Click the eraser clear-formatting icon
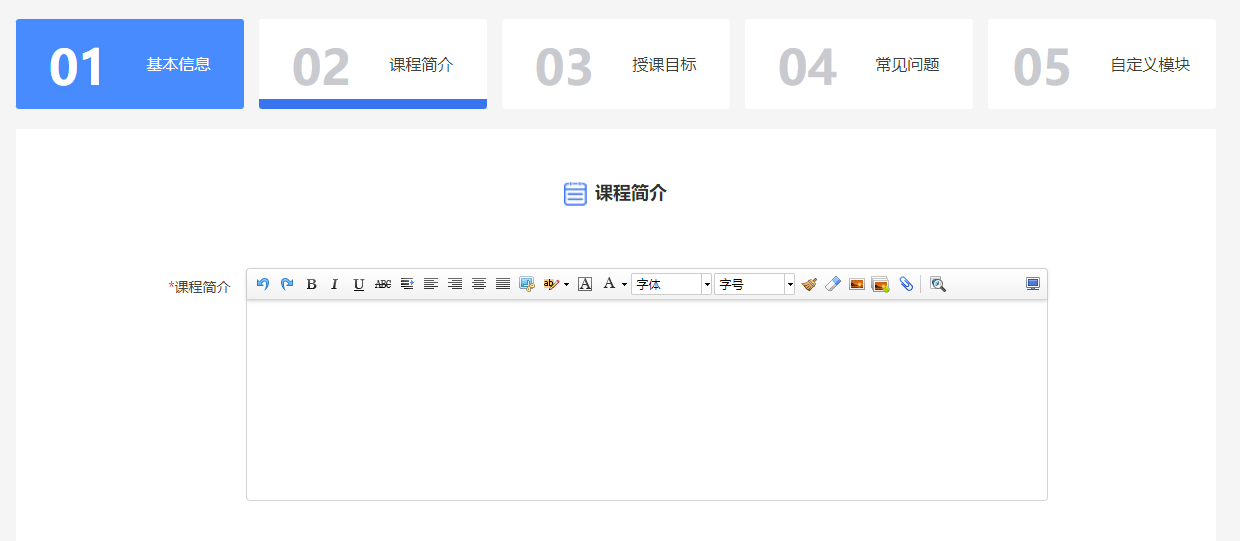 [x=833, y=284]
